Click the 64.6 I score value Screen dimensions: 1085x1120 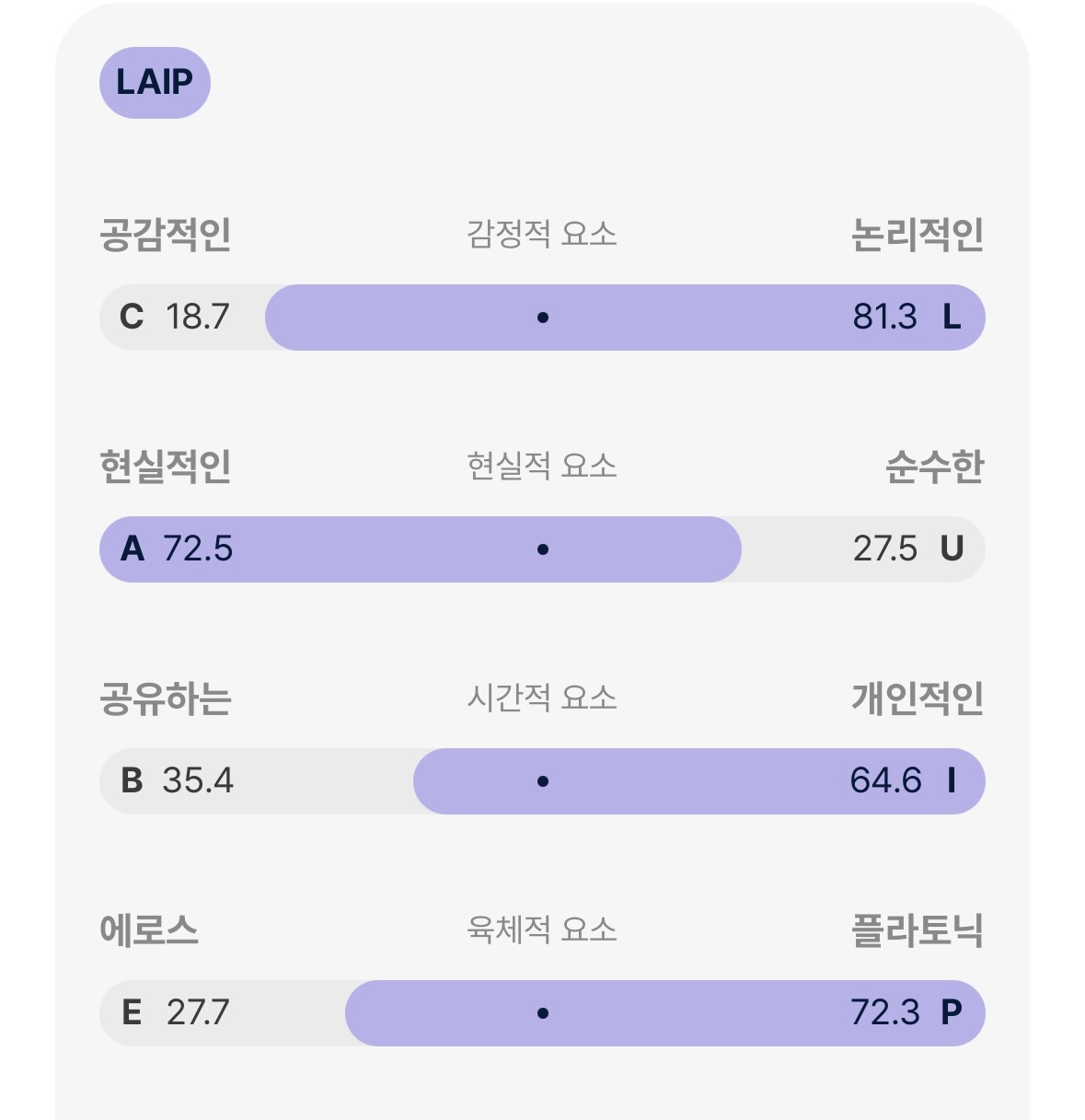coord(904,781)
